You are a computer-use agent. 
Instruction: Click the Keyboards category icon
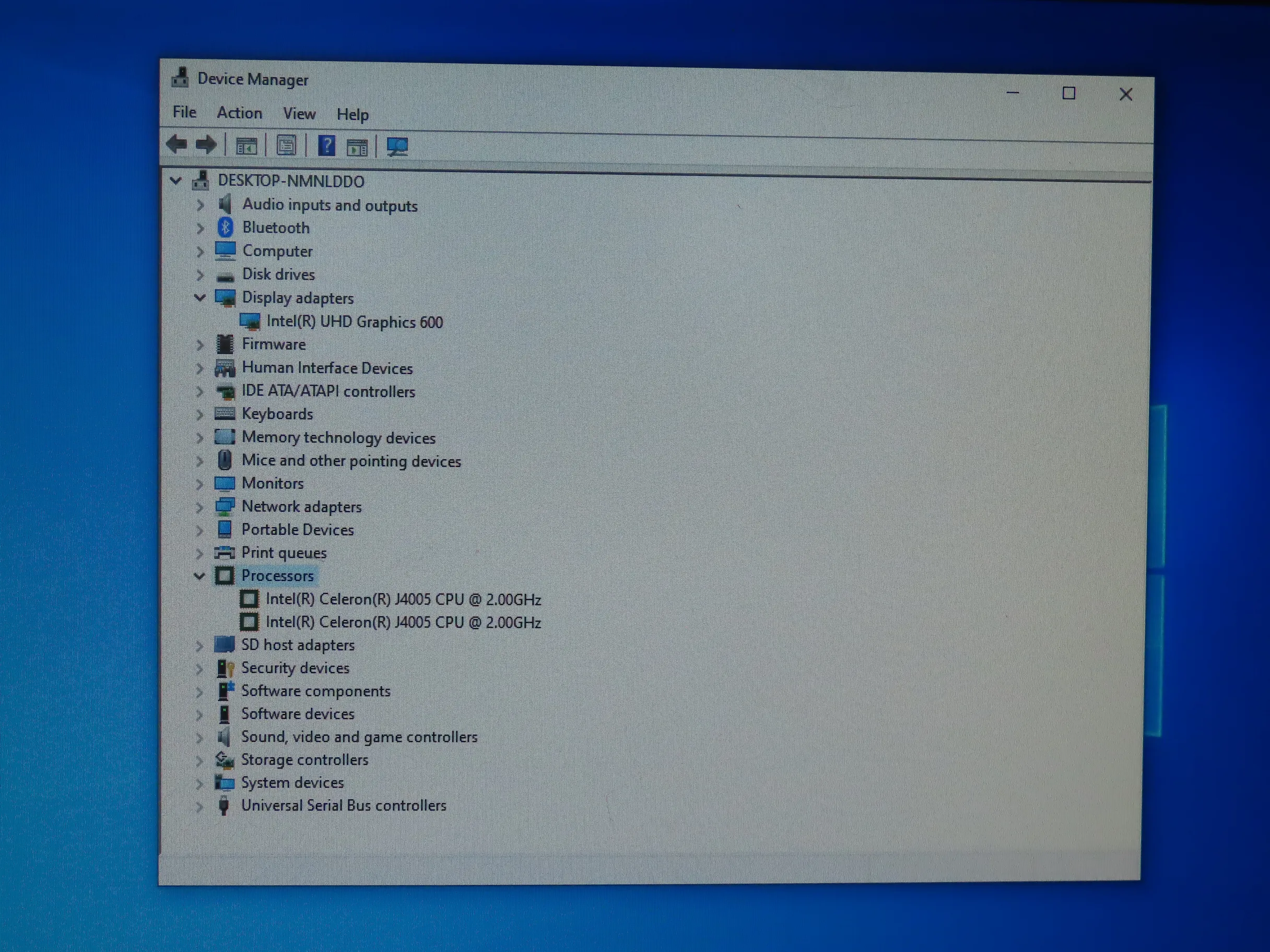(225, 413)
